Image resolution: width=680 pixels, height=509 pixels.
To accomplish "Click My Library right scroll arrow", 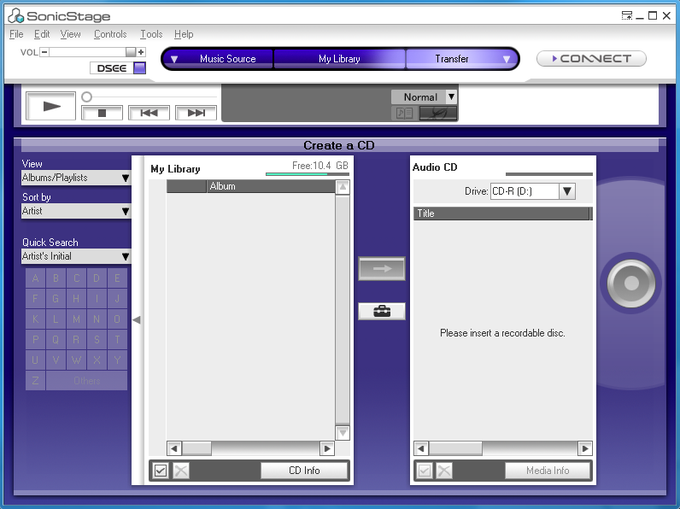I will pyautogui.click(x=327, y=448).
